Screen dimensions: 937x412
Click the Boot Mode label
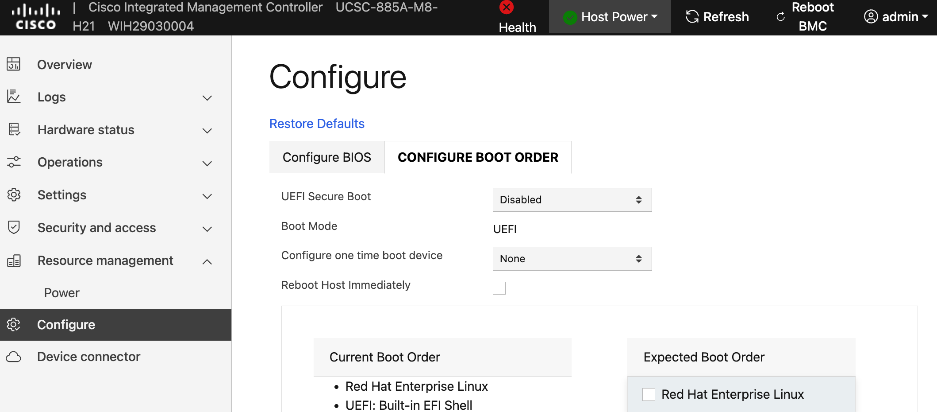310,226
